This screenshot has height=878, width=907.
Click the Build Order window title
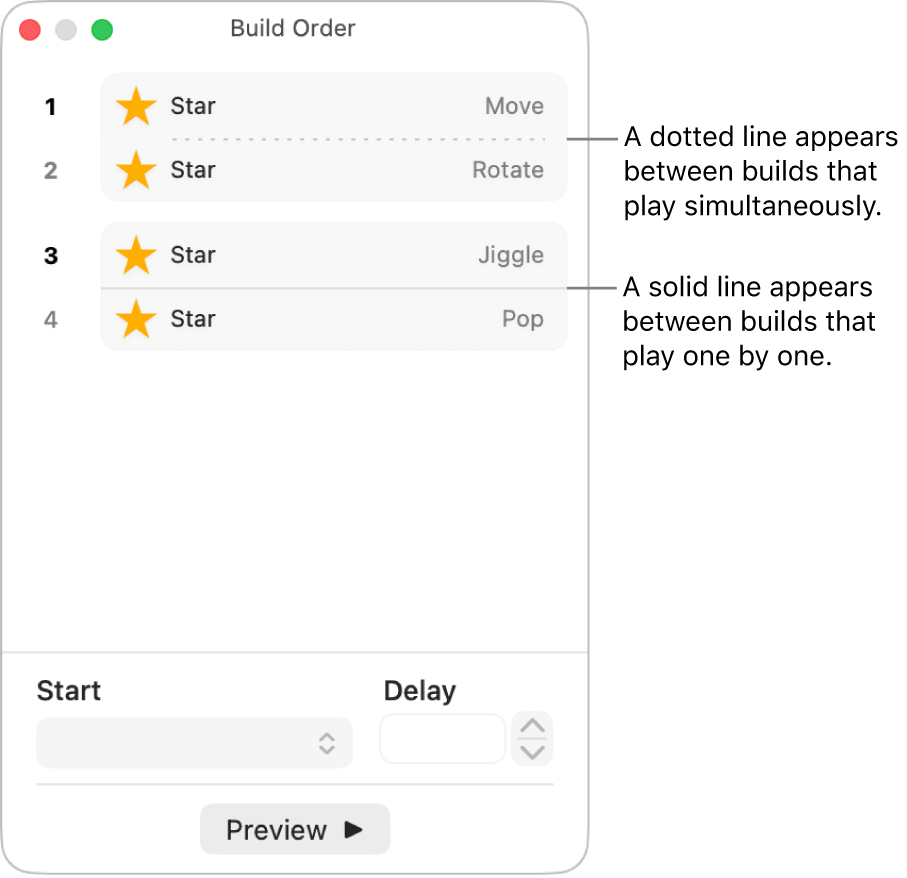[x=292, y=28]
